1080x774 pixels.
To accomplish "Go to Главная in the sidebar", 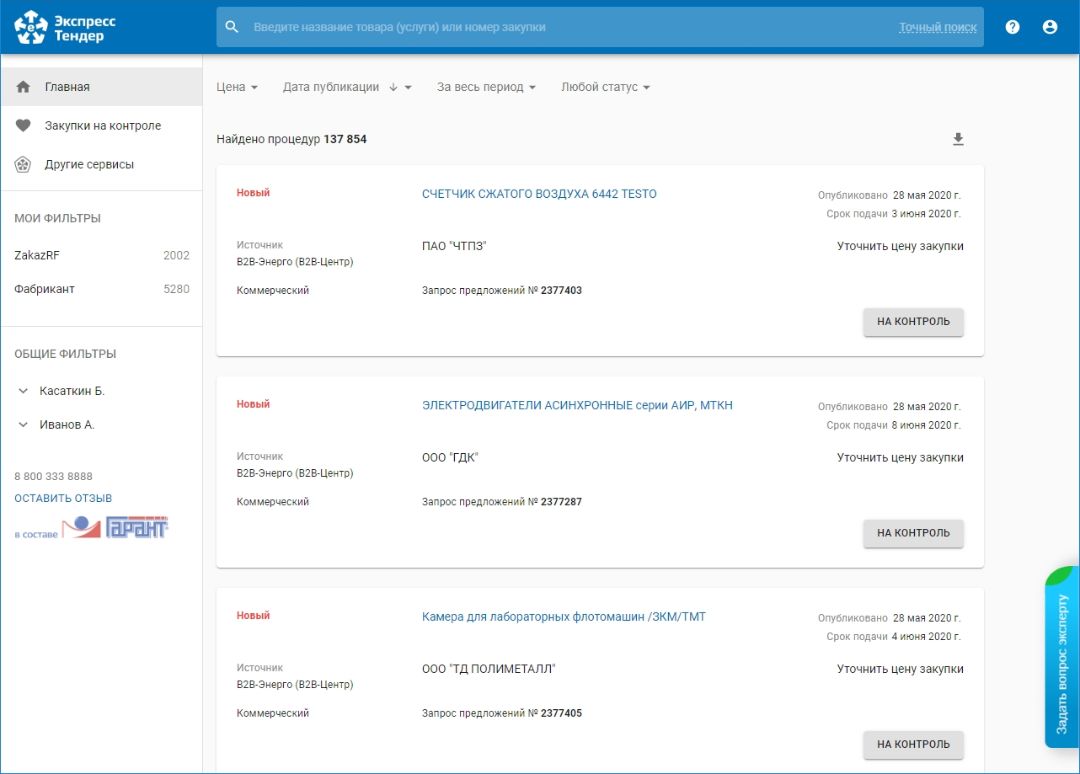I will (x=101, y=87).
